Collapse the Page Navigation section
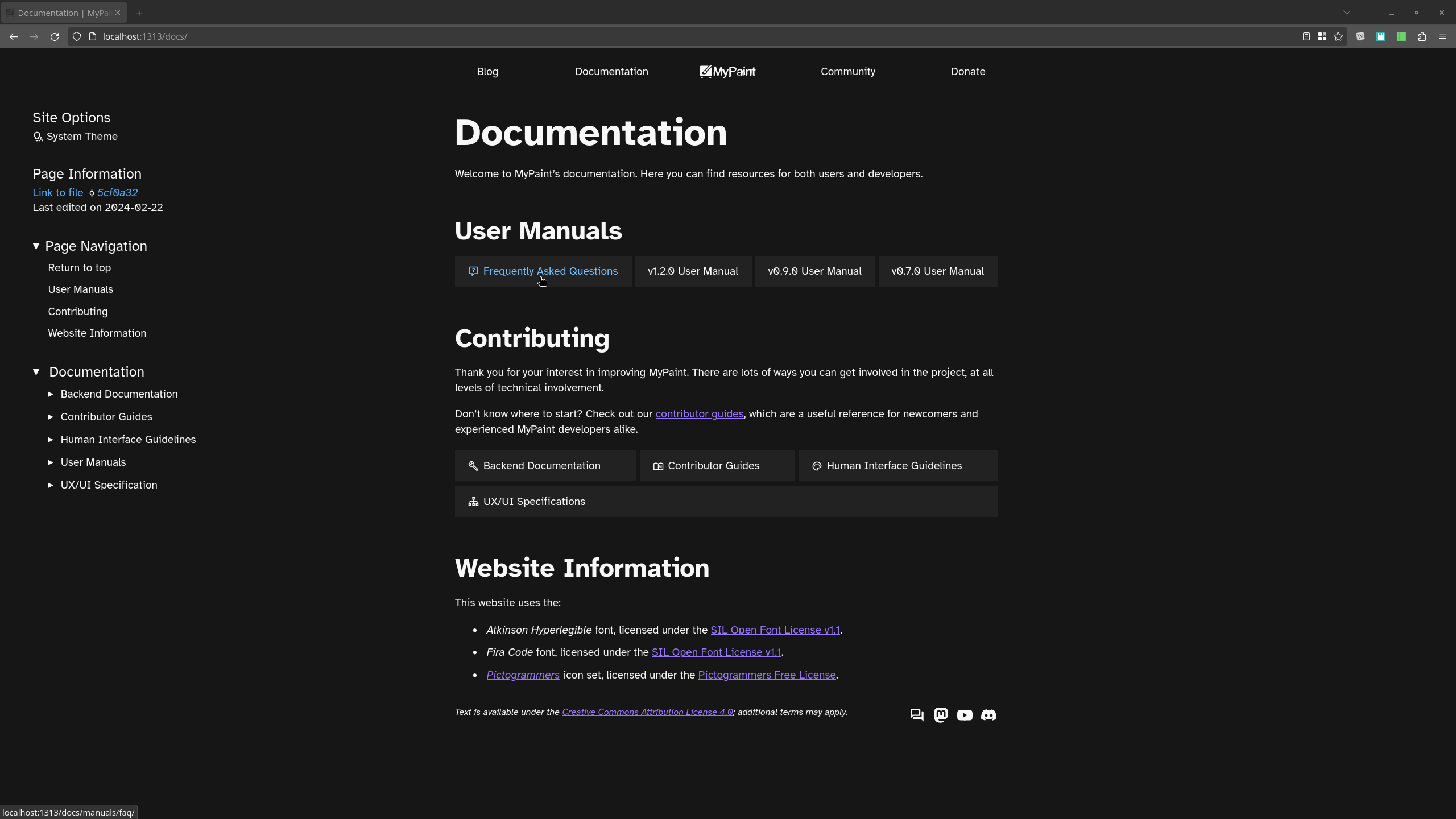The width and height of the screenshot is (1456, 819). pyautogui.click(x=36, y=246)
